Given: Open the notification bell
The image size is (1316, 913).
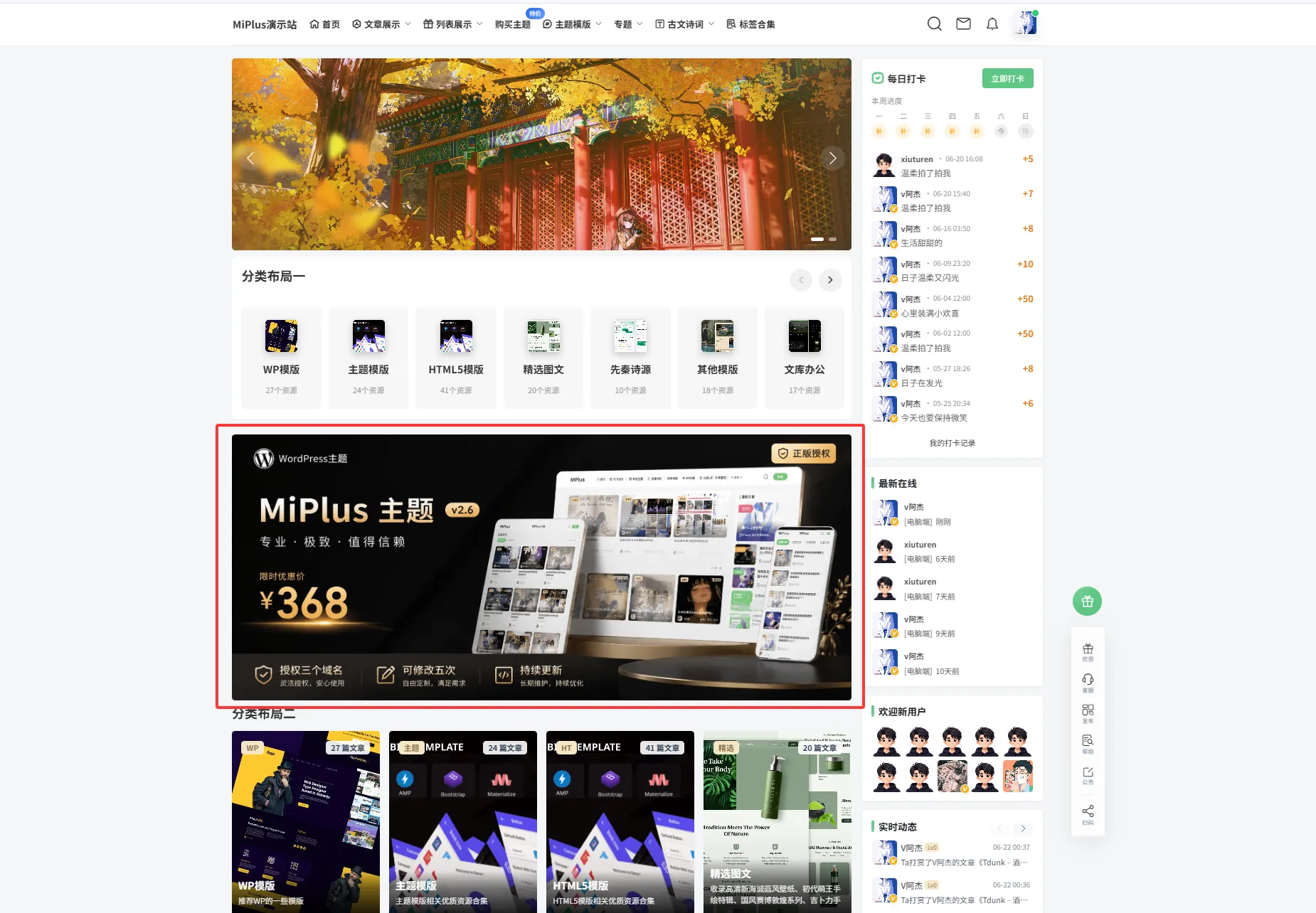Looking at the screenshot, I should pos(992,24).
